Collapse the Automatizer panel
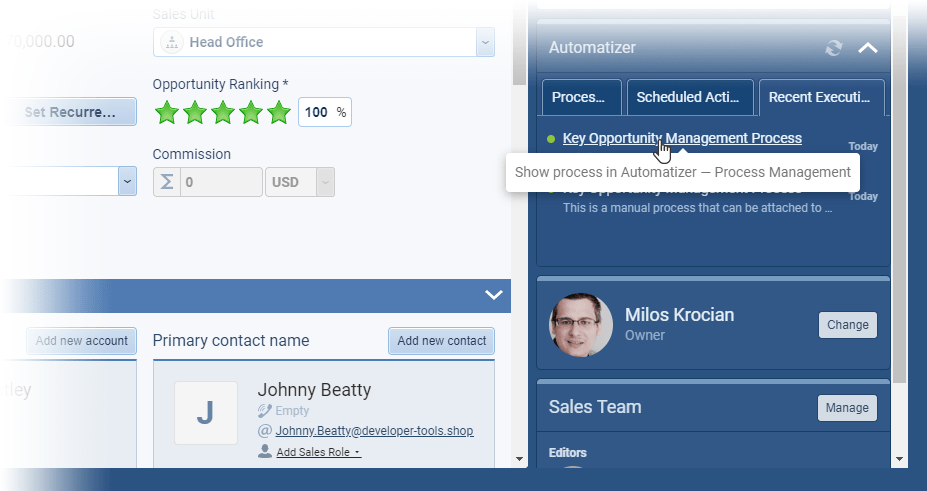This screenshot has height=491, width=927. 867,48
